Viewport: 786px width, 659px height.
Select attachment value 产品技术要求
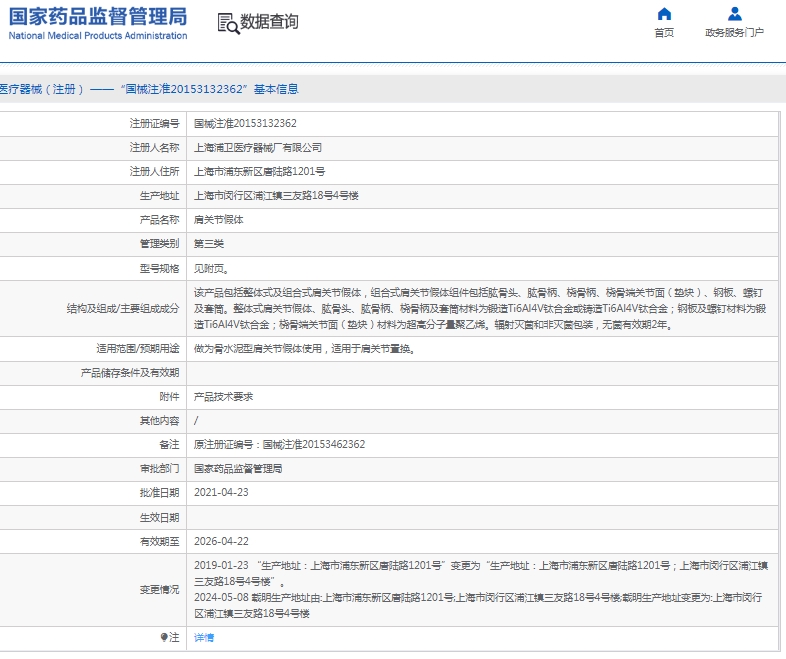pyautogui.click(x=224, y=397)
